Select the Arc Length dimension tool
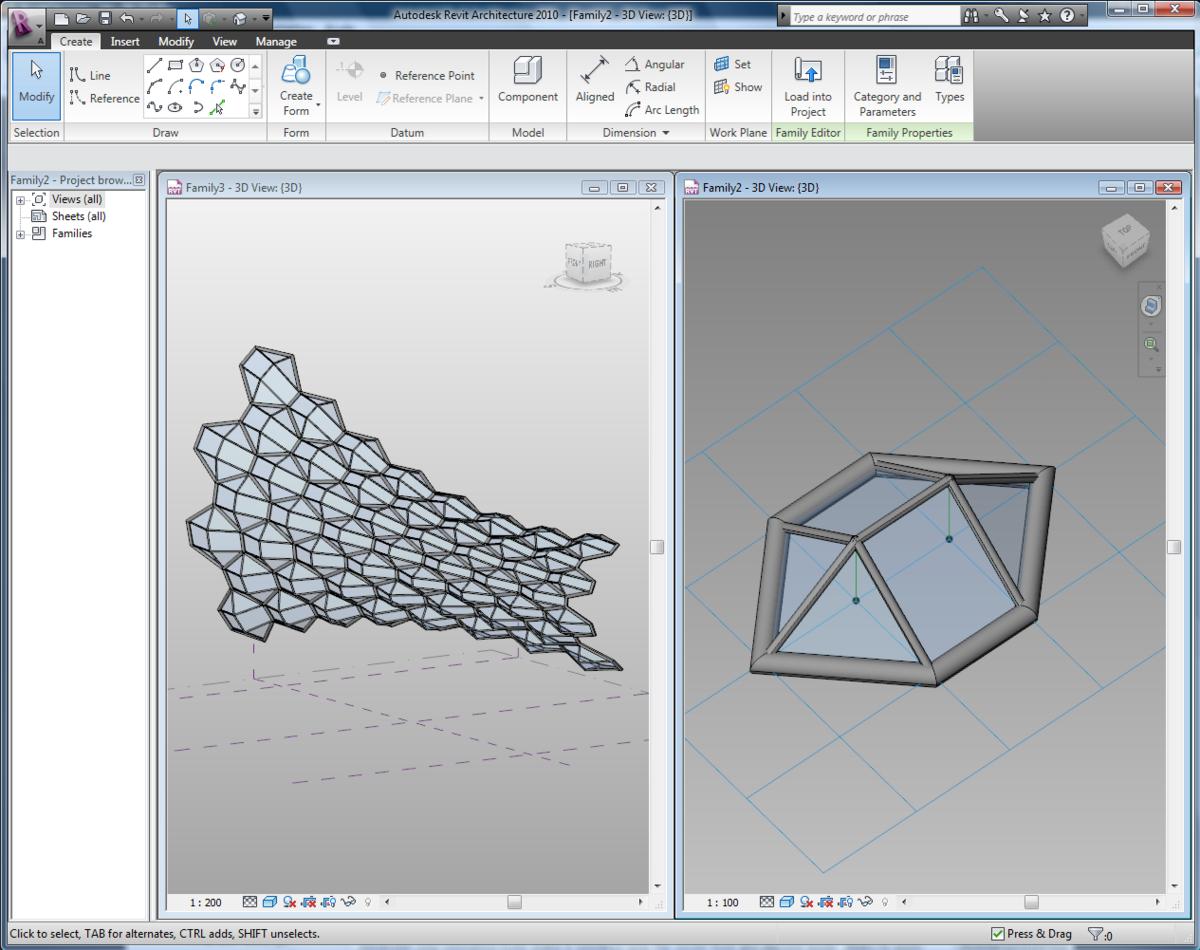This screenshot has width=1200, height=950. click(x=662, y=110)
